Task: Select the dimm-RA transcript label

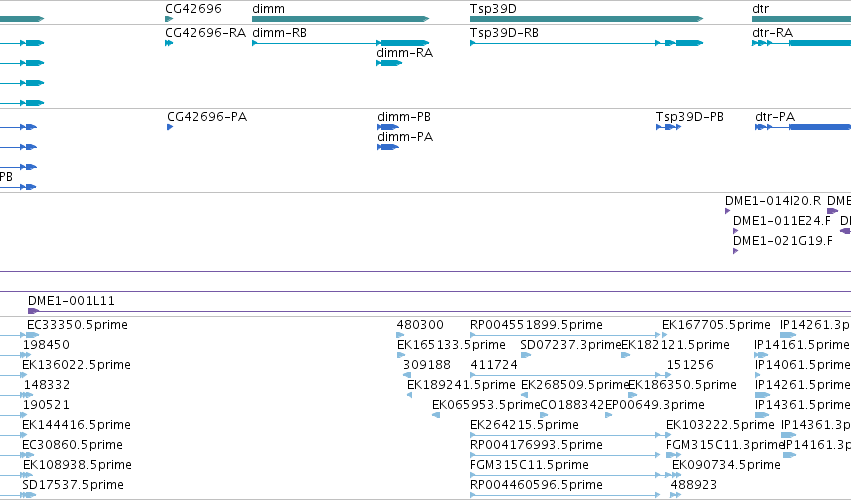Action: click(404, 53)
